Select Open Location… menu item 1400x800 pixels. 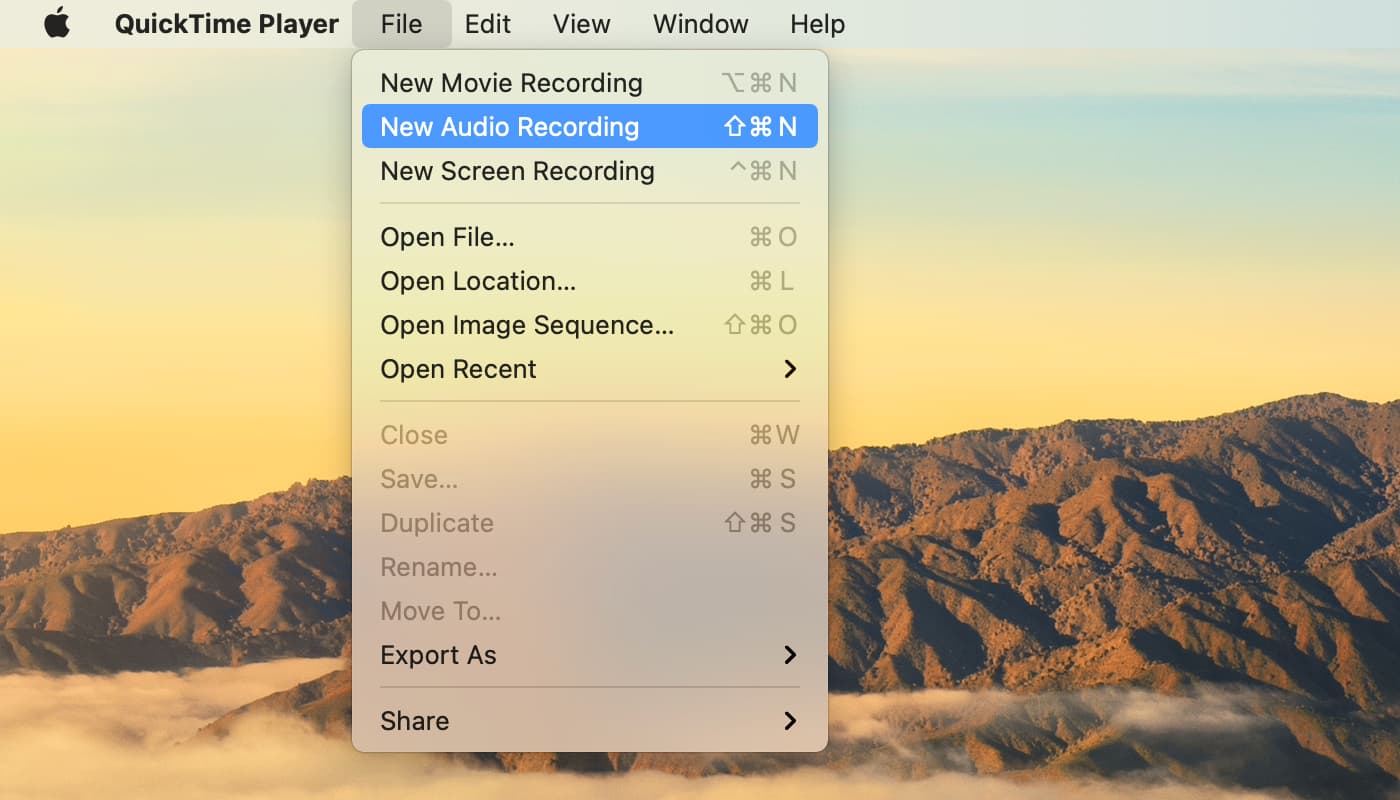click(590, 281)
